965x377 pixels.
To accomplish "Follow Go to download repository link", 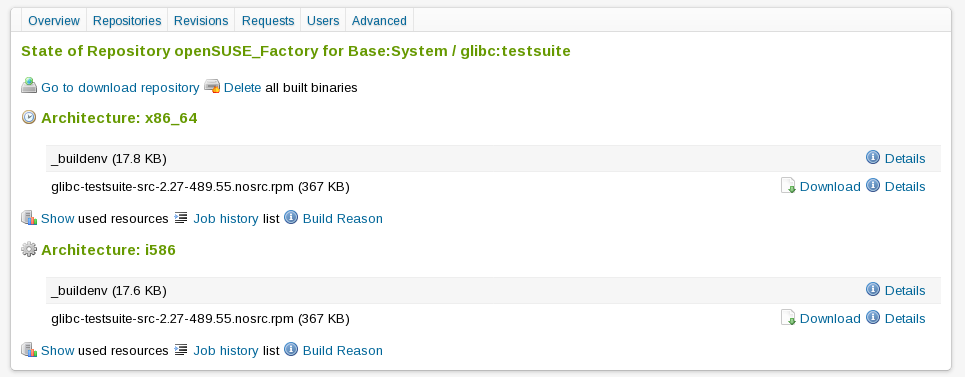I will (120, 87).
